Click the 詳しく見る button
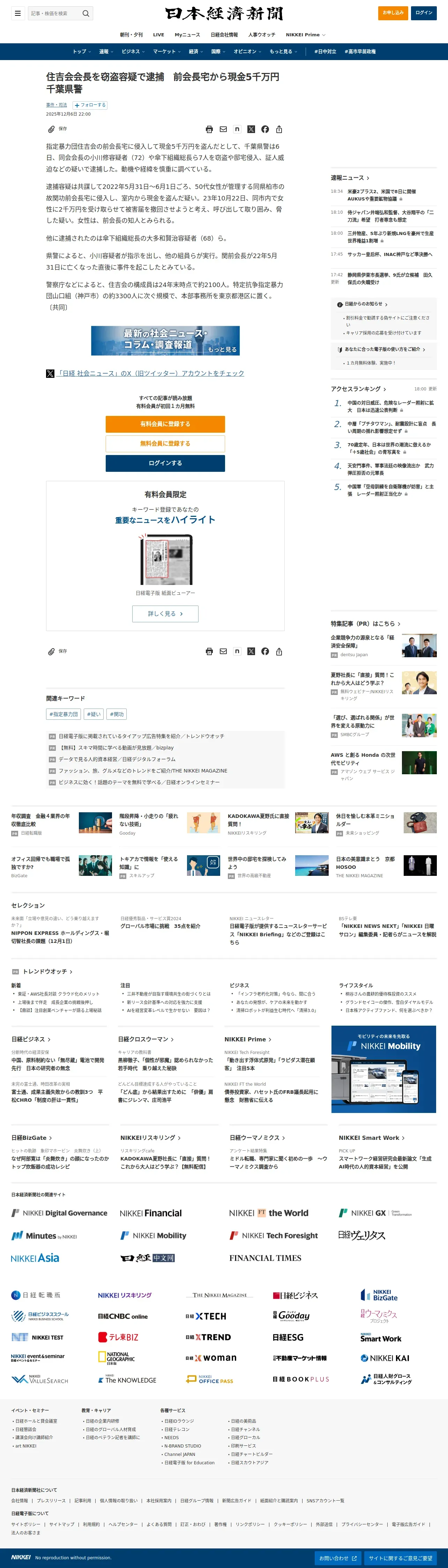The width and height of the screenshot is (448, 1568). (165, 614)
